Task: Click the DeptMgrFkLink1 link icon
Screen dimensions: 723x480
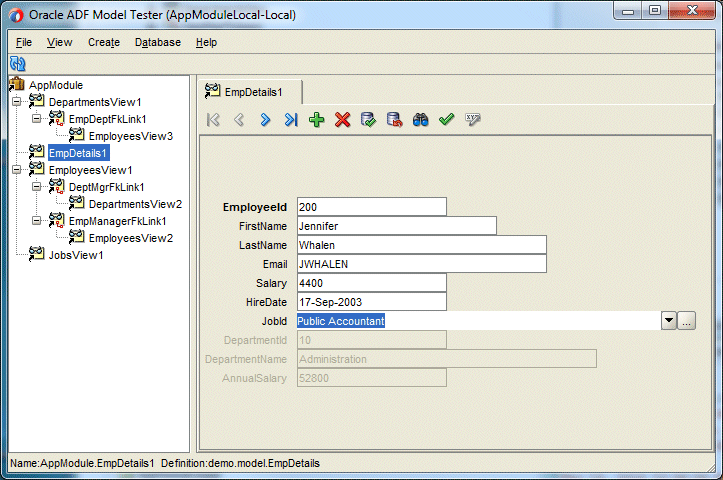Action: (57, 186)
